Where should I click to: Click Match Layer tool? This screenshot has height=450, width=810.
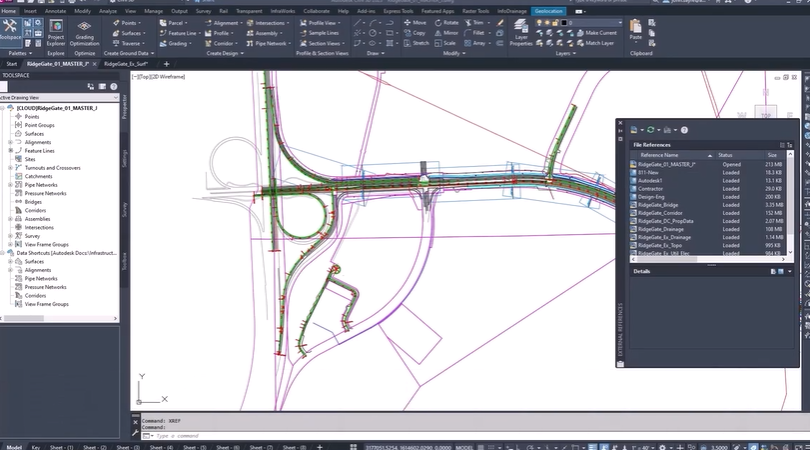(x=595, y=43)
